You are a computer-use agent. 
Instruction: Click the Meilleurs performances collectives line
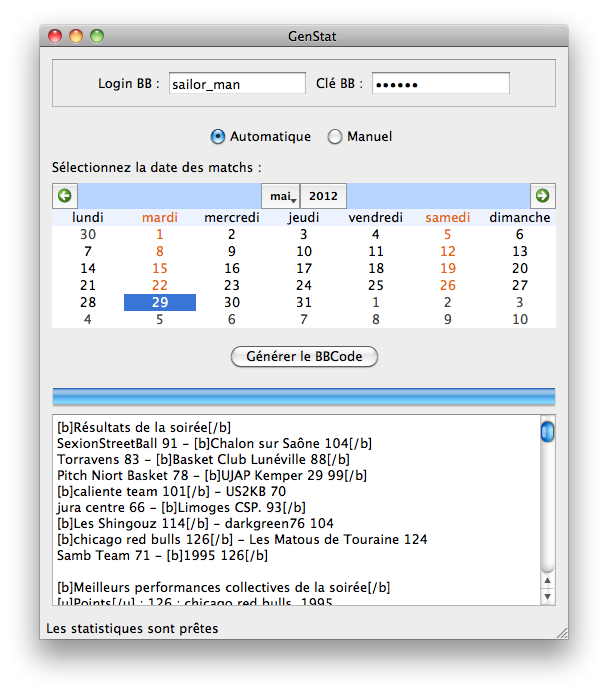click(223, 587)
